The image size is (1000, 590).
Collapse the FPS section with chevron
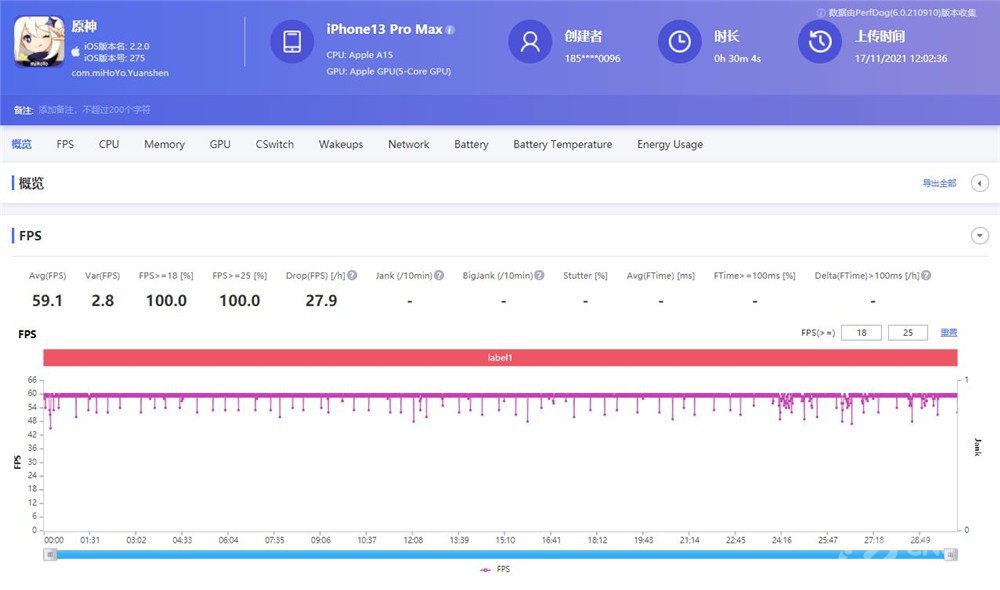pyautogui.click(x=980, y=236)
